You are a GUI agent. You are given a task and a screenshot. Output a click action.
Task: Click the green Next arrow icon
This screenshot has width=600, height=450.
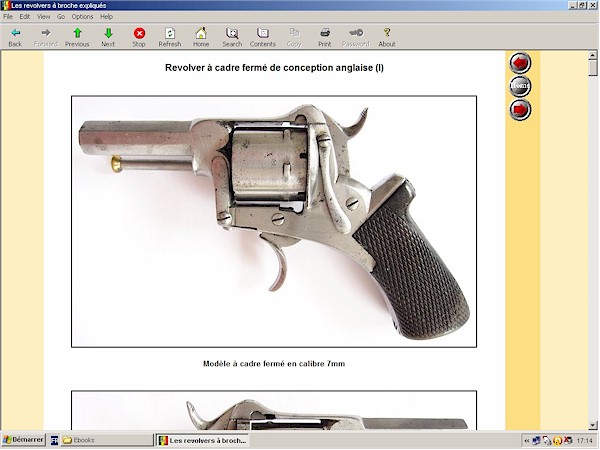tap(108, 37)
